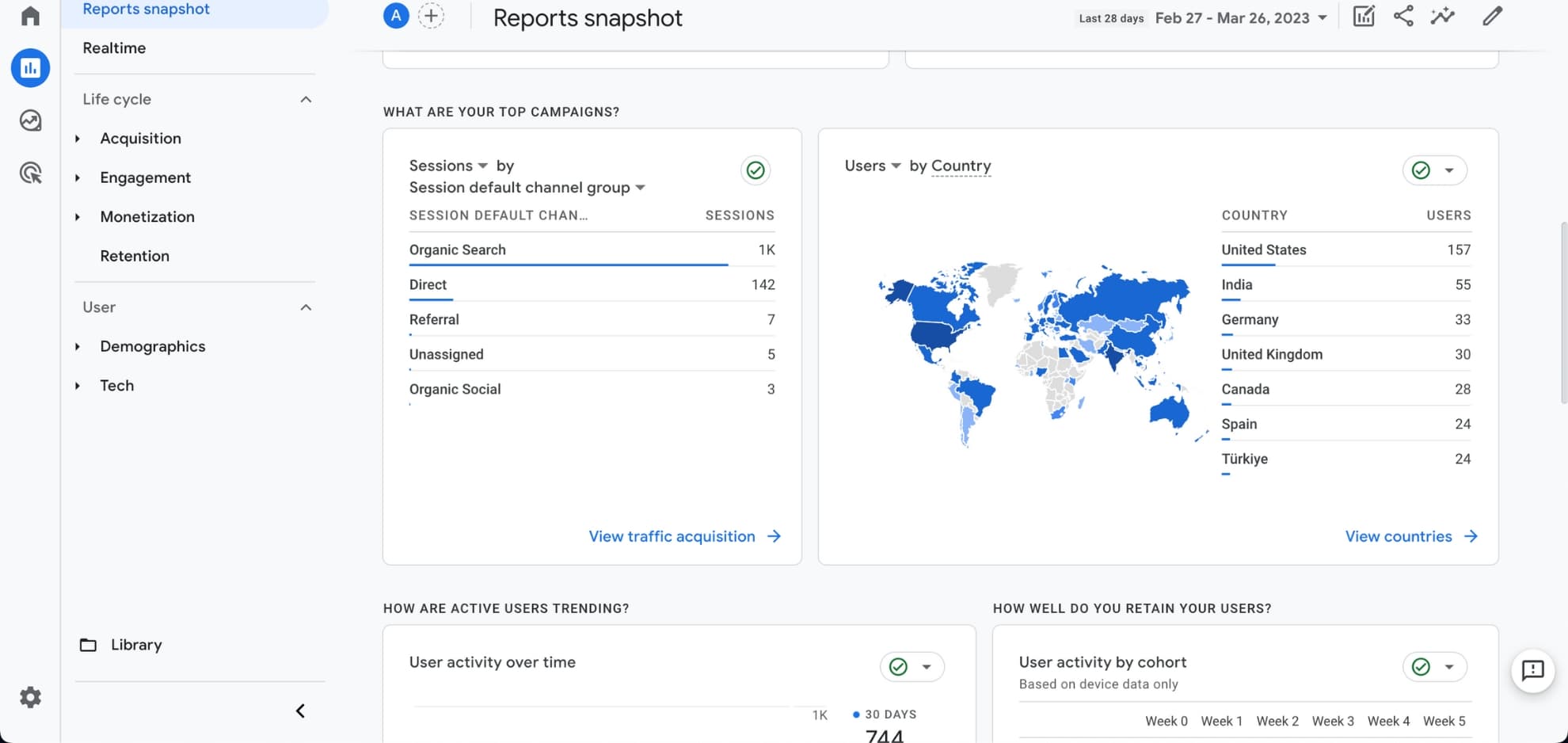Click the arrow beside View countries
Screen dimensions: 1568x743
(x=1471, y=536)
